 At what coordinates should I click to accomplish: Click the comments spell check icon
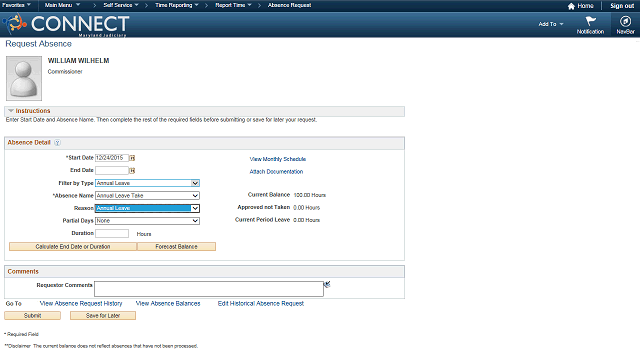click(327, 284)
